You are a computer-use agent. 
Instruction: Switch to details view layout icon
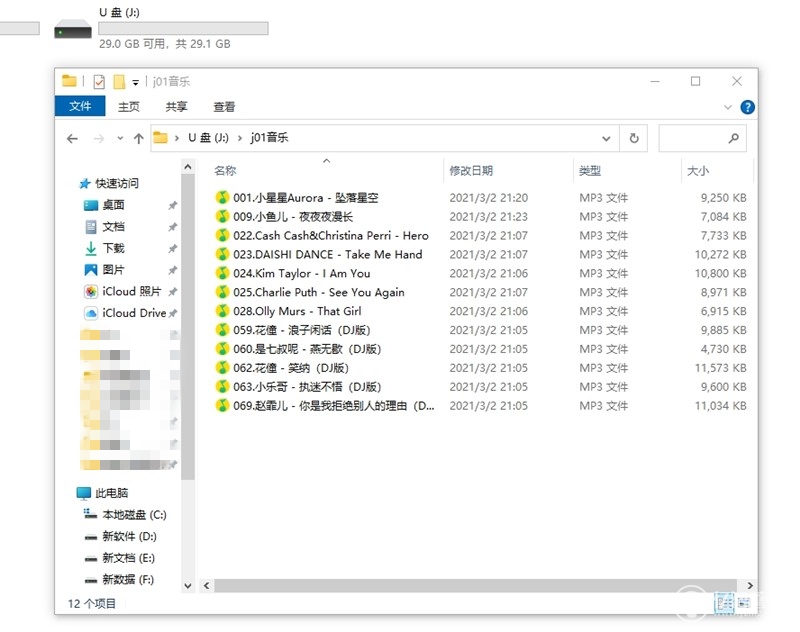724,603
